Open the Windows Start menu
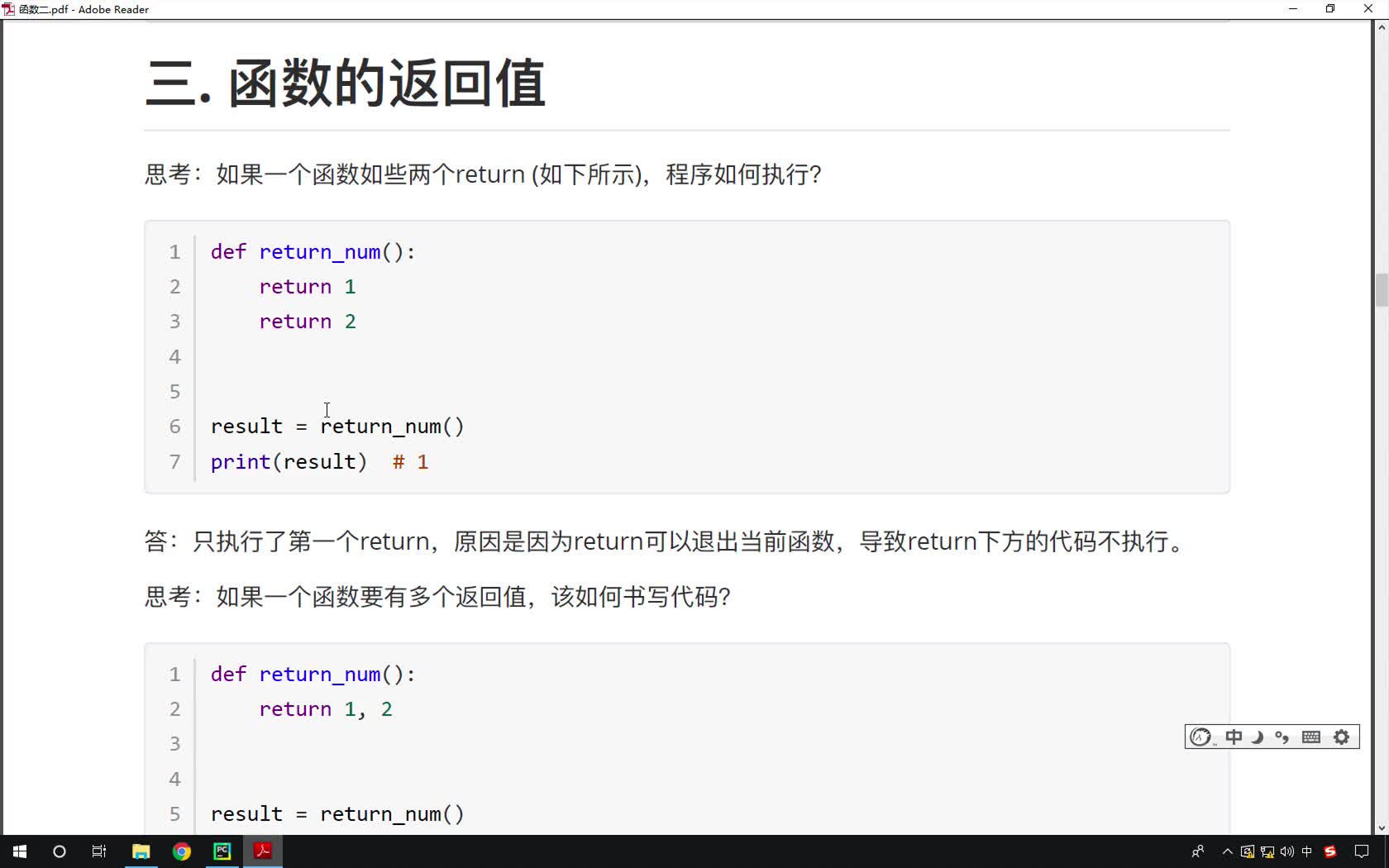 pos(20,851)
